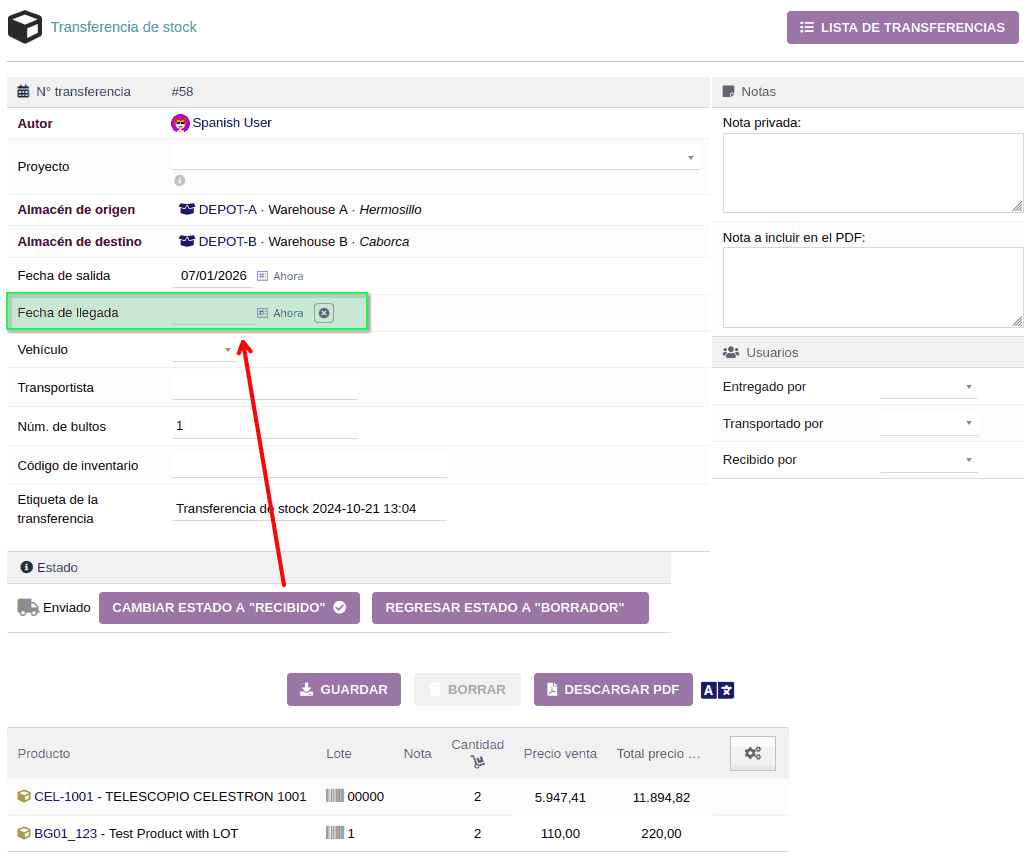Screen dimensions: 1028x866
Task: Open the Recibido por dropdown
Action: pyautogui.click(x=928, y=460)
